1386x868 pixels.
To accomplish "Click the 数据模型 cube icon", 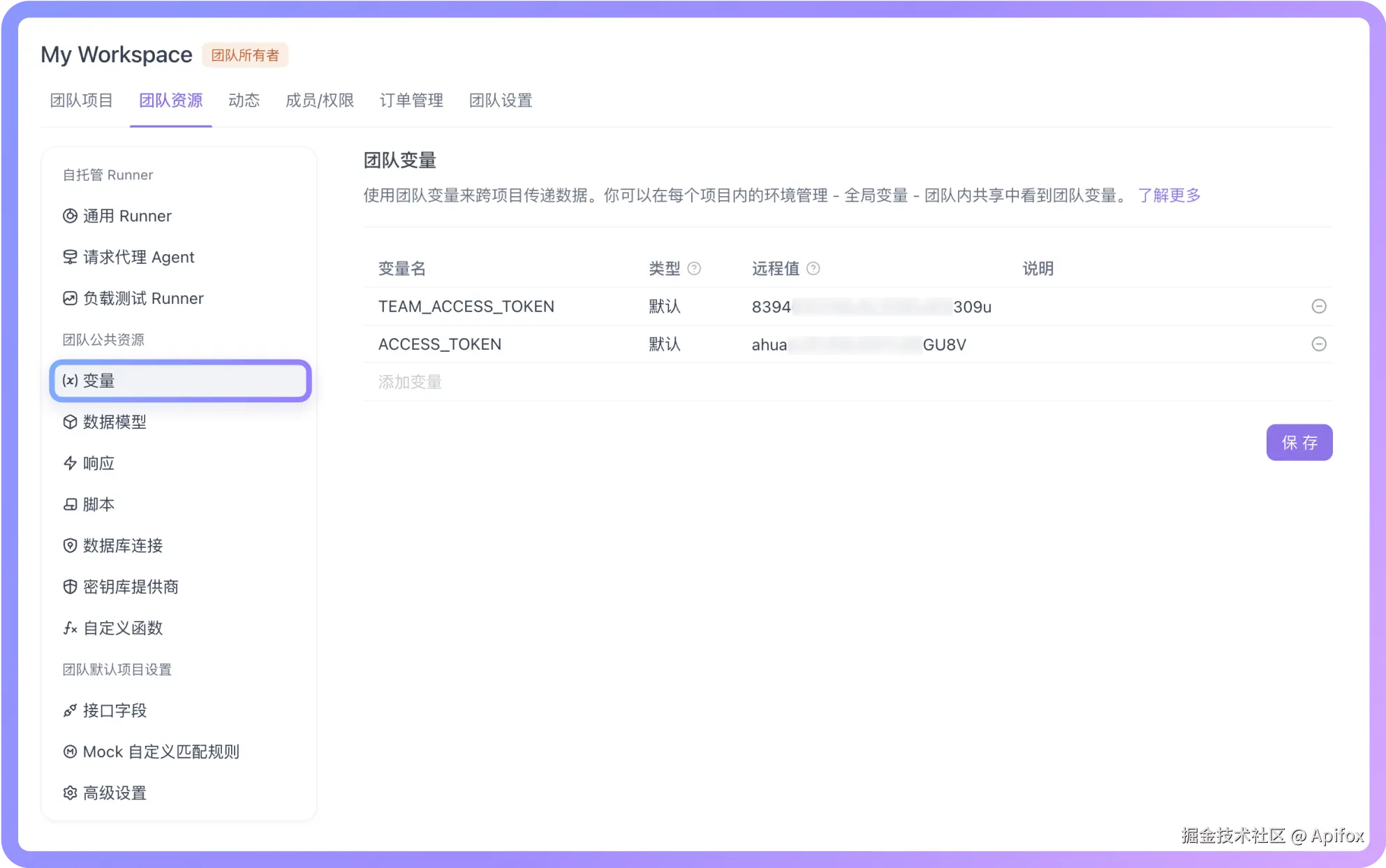I will click(x=70, y=422).
